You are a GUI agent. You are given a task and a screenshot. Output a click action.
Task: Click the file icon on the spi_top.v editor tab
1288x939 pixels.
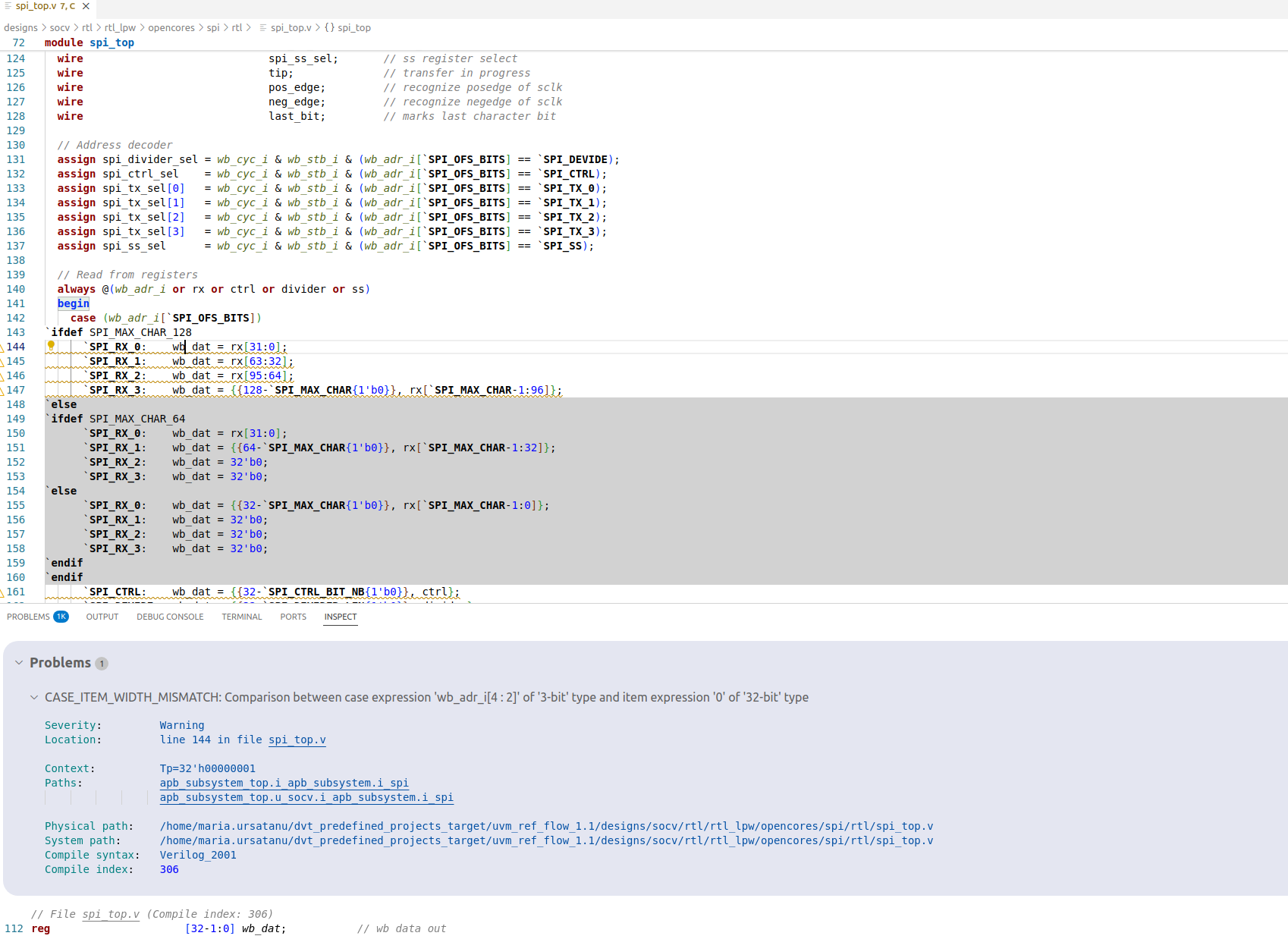8,5
